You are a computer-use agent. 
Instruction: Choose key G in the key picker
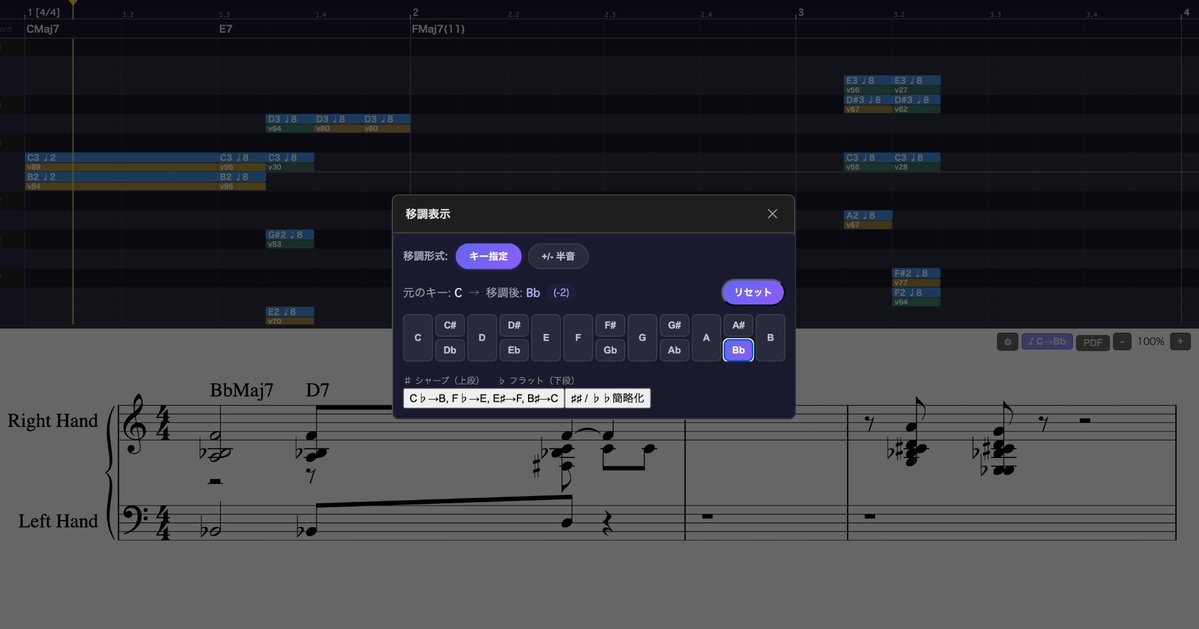pyautogui.click(x=642, y=337)
